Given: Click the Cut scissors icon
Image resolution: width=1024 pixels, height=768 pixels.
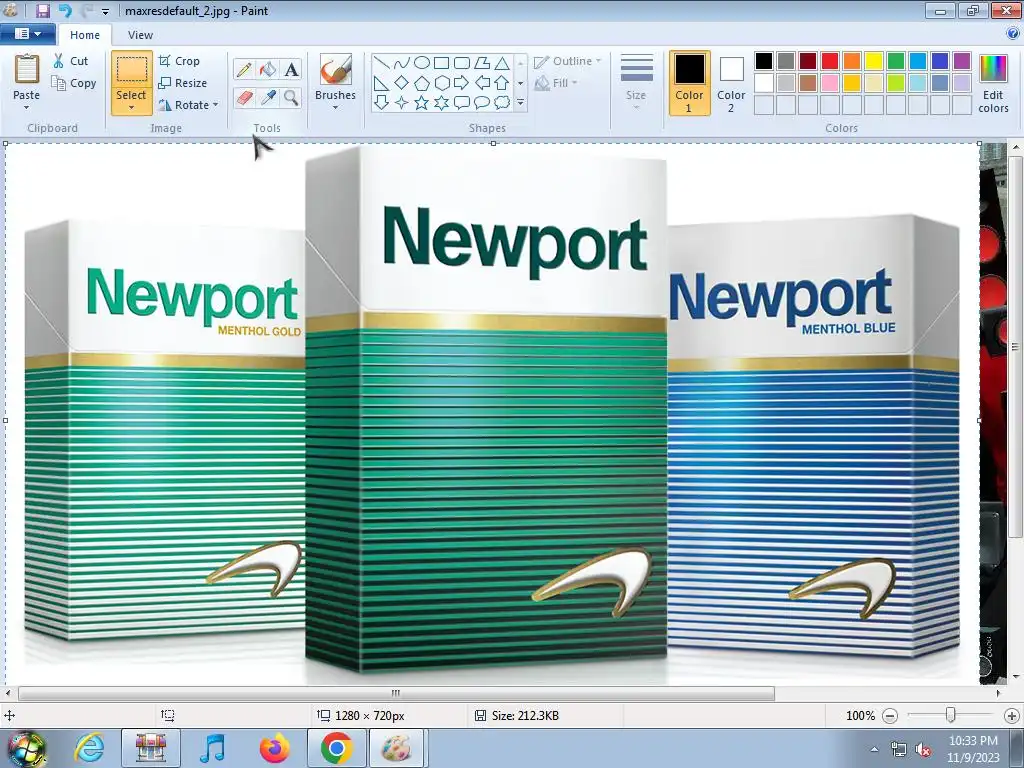Looking at the screenshot, I should 59,61.
